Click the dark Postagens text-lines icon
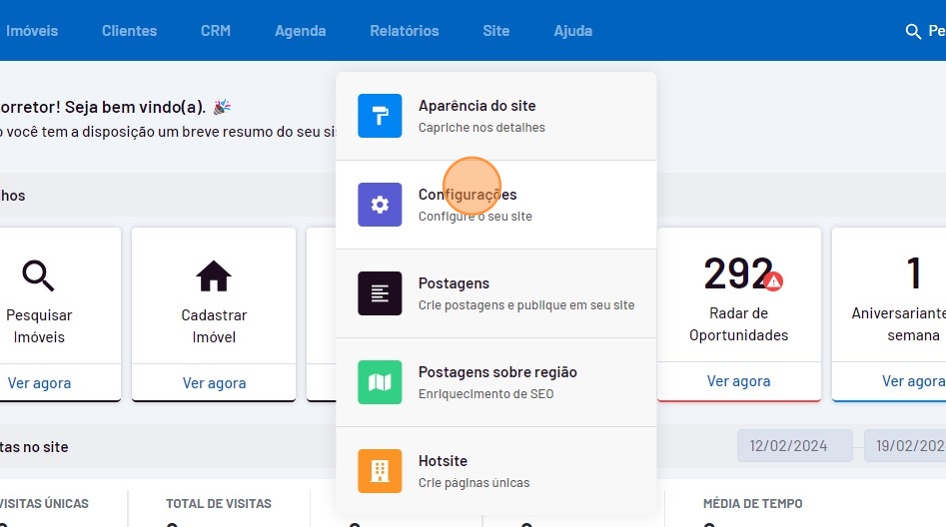Screen dimensions: 946x527 (x=379, y=294)
